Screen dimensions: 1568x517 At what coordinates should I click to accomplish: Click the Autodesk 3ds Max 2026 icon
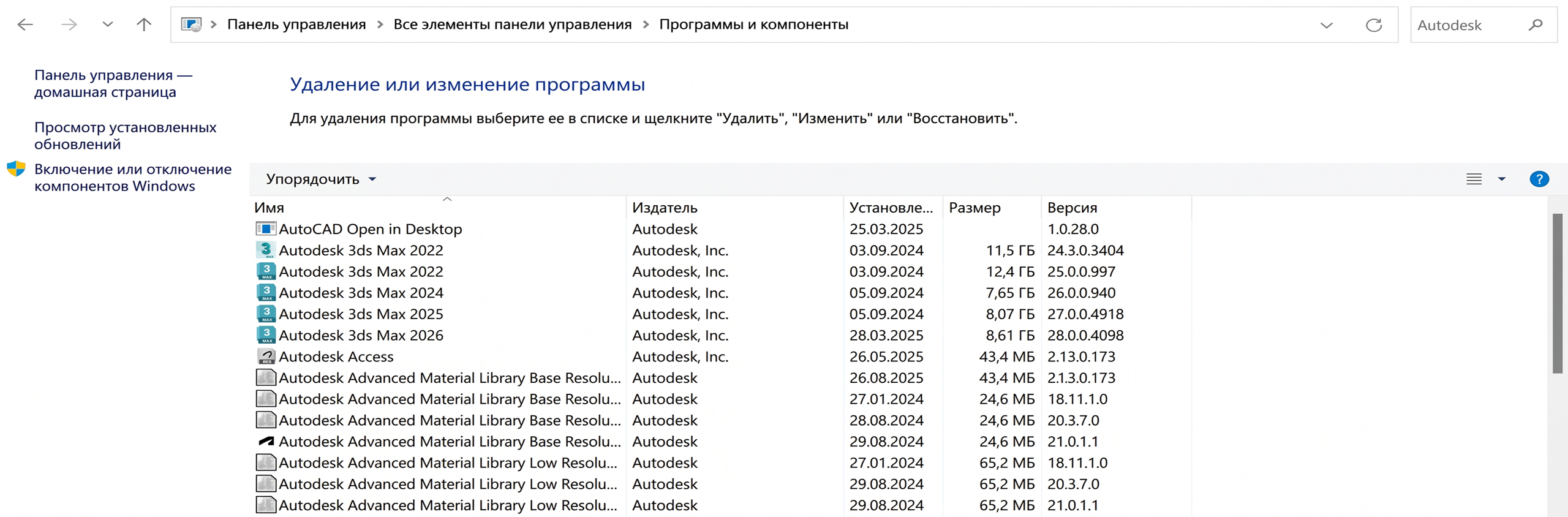click(x=266, y=335)
